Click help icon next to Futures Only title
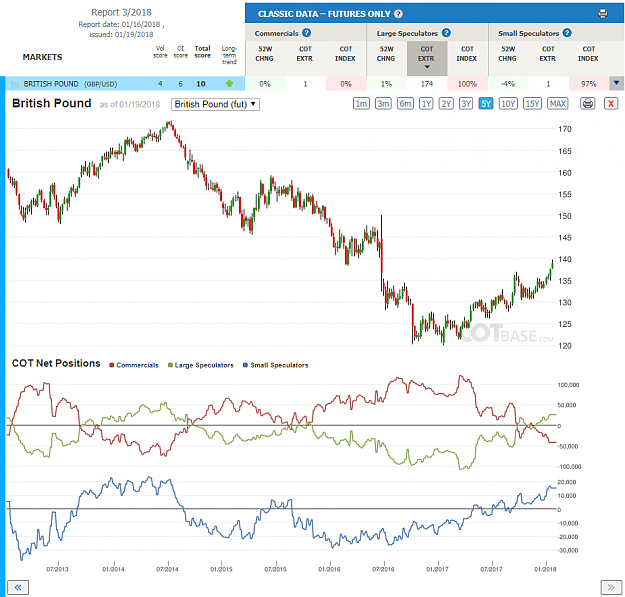The width and height of the screenshot is (625, 597). (398, 14)
